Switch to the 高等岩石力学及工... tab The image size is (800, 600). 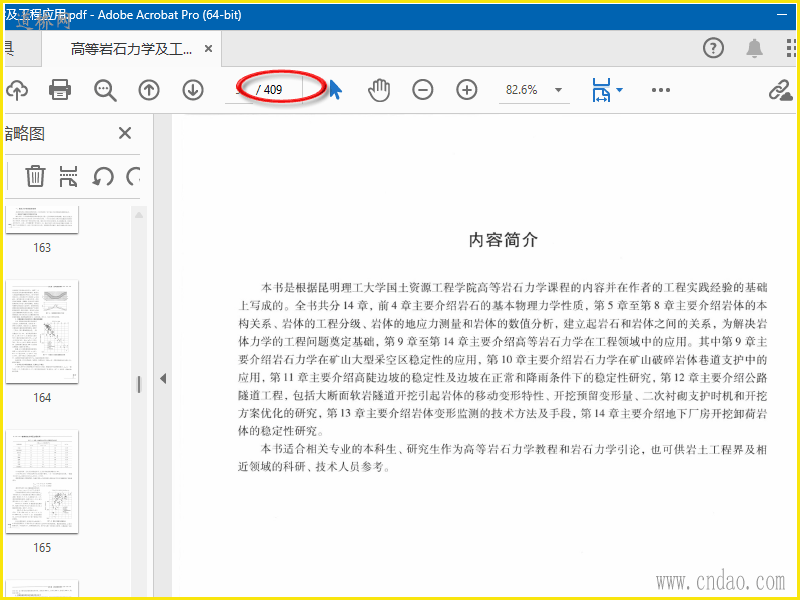click(x=131, y=49)
